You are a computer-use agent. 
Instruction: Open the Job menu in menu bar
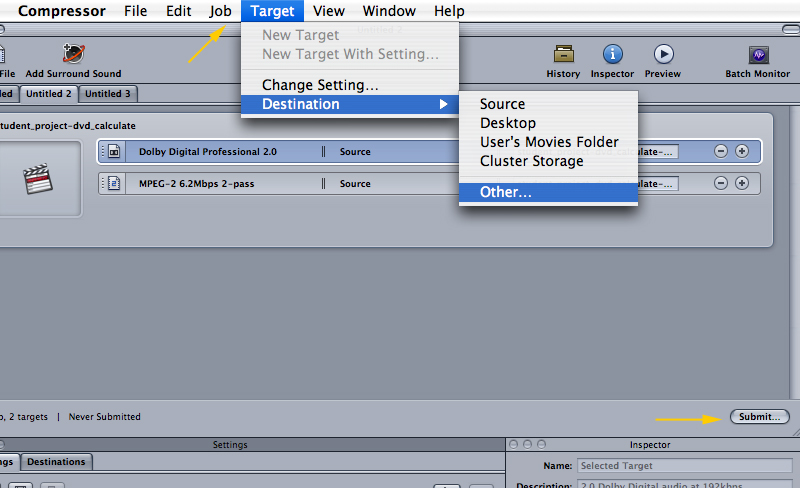220,11
